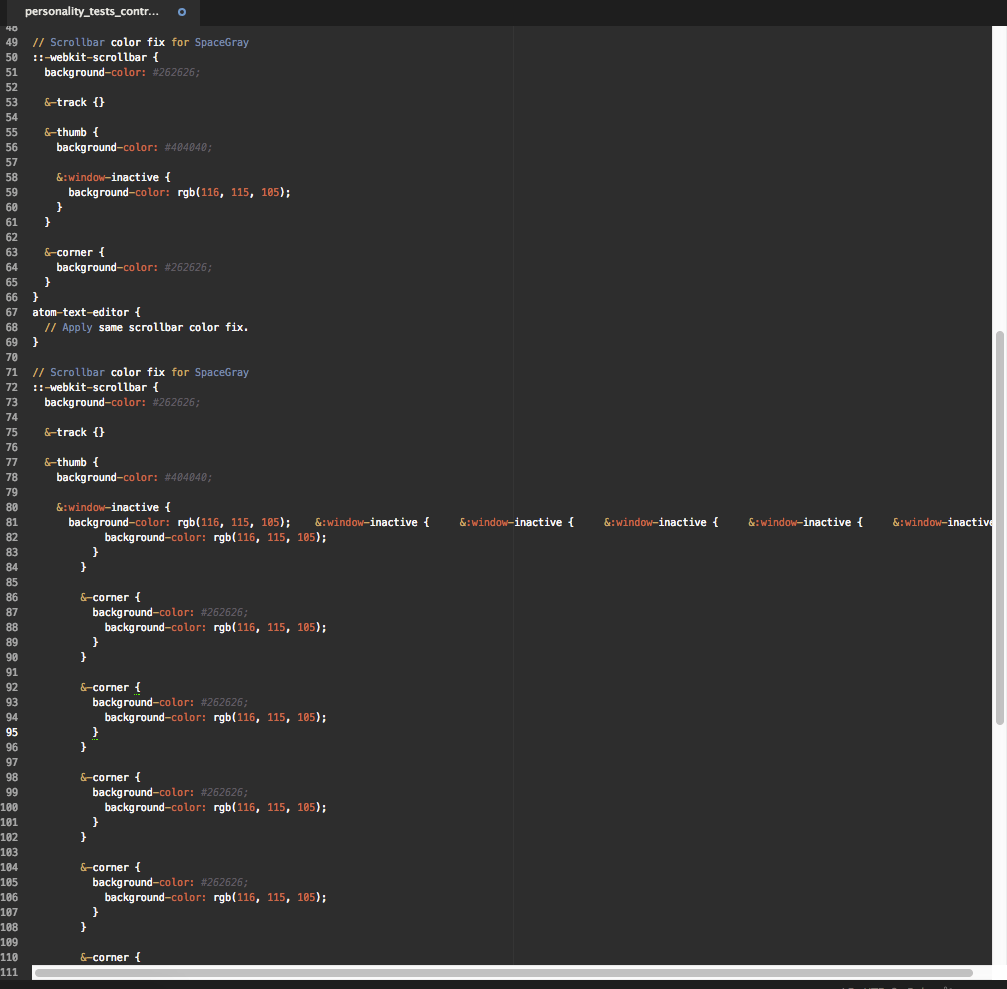This screenshot has width=1007, height=989.
Task: Click '&-corner {' on line 104
Action: [x=110, y=867]
